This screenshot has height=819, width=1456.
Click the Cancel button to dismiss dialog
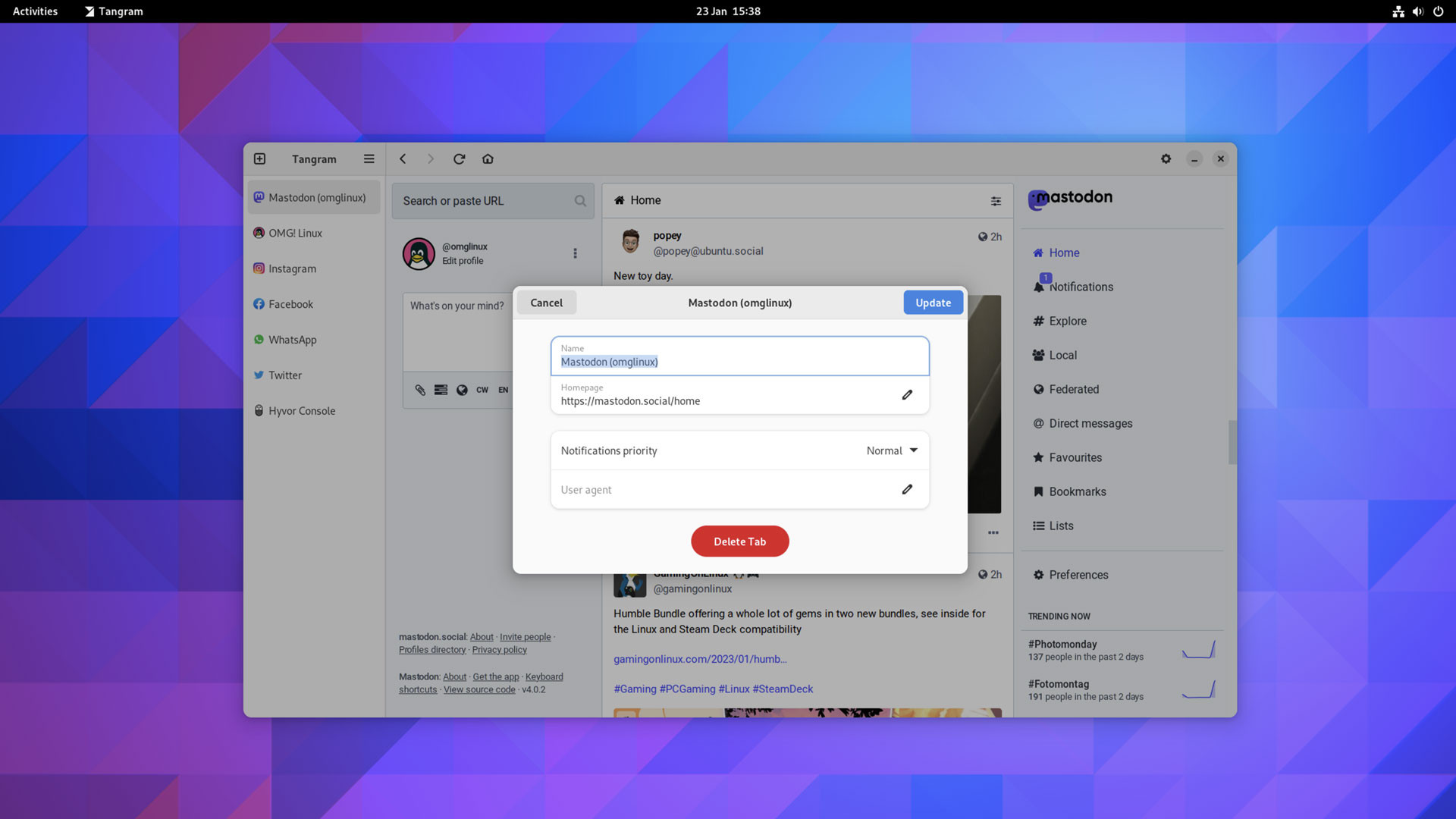(546, 302)
